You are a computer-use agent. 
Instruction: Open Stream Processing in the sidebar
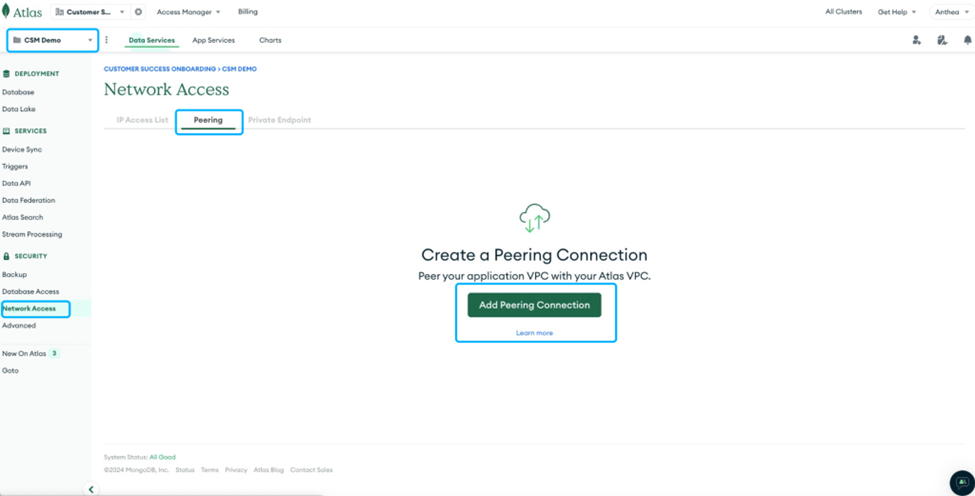pos(32,234)
